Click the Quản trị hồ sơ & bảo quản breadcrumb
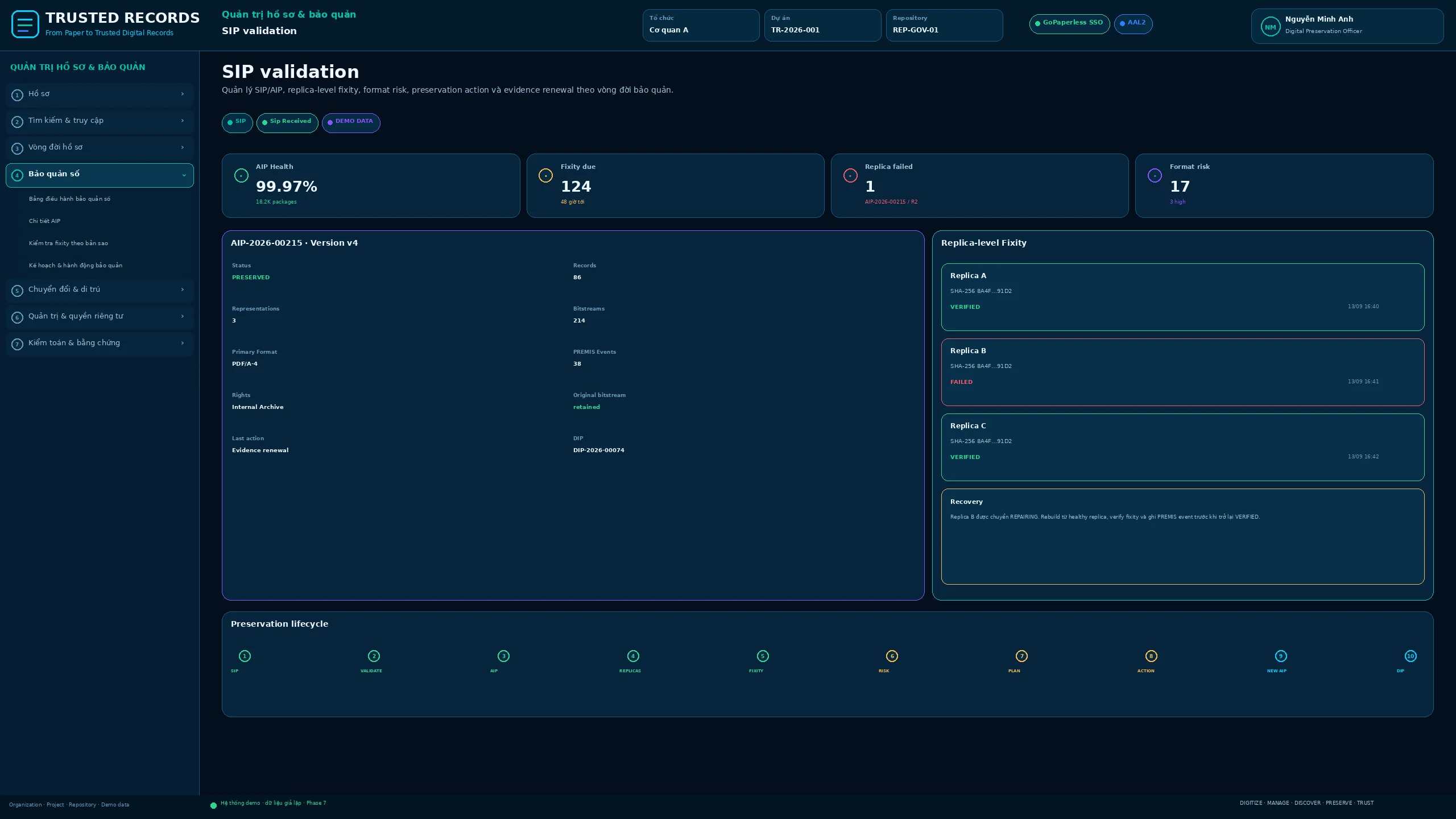 [289, 15]
